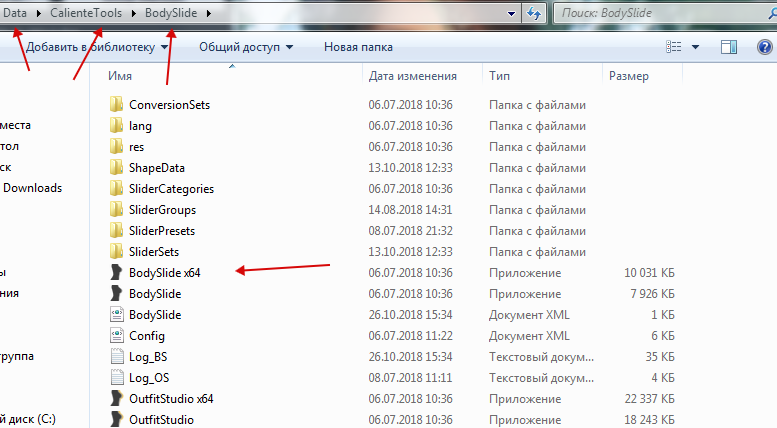Toggle the preview pane button

729,47
